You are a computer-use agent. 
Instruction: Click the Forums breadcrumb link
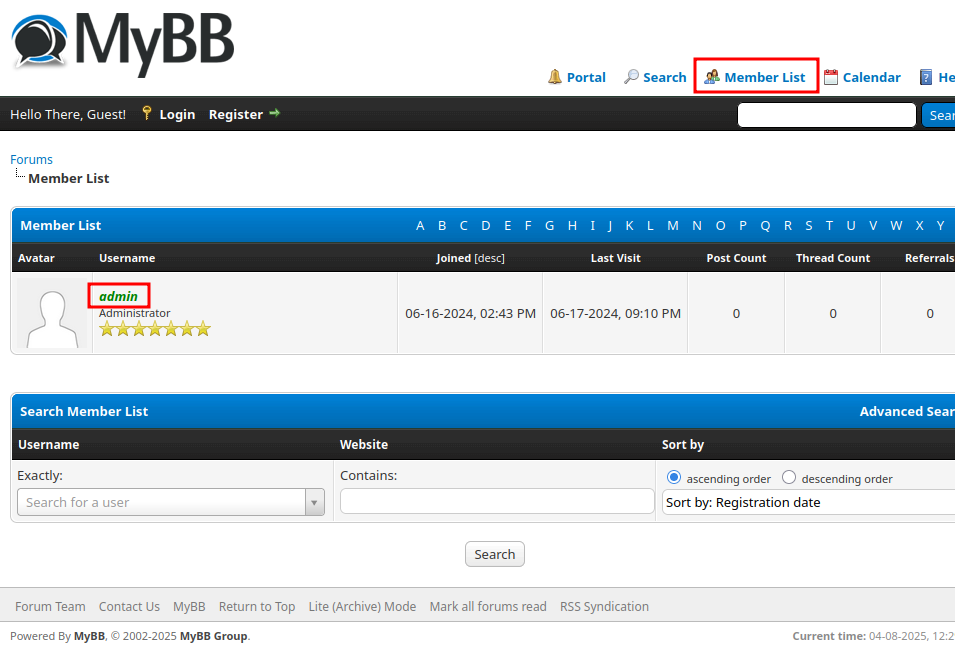(x=31, y=159)
